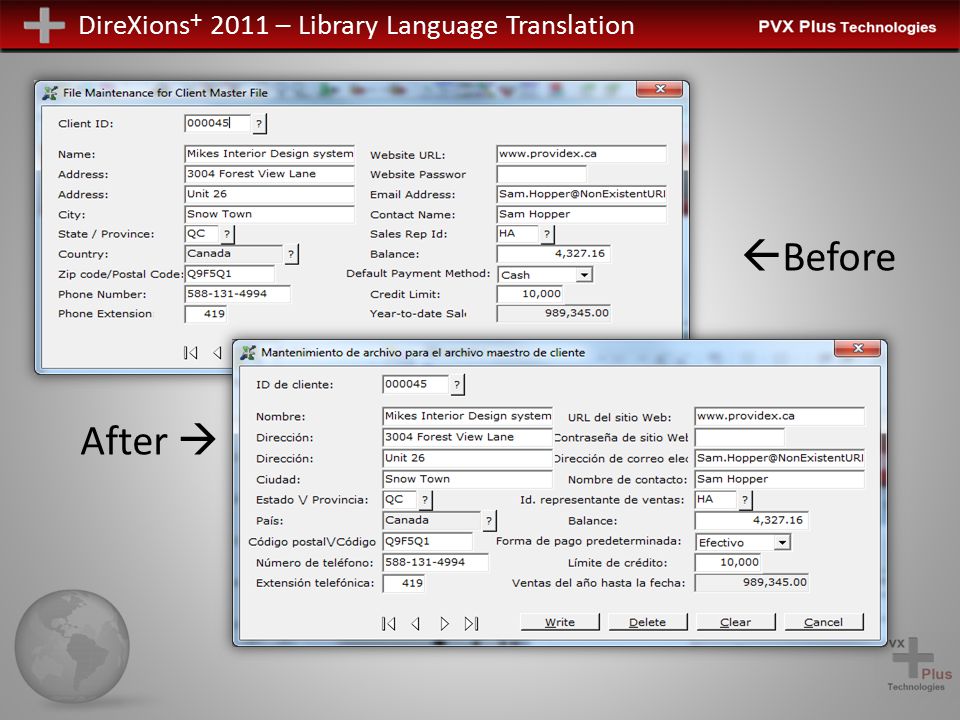960x720 pixels.
Task: Go to previous record in English window
Action: pyautogui.click(x=217, y=353)
